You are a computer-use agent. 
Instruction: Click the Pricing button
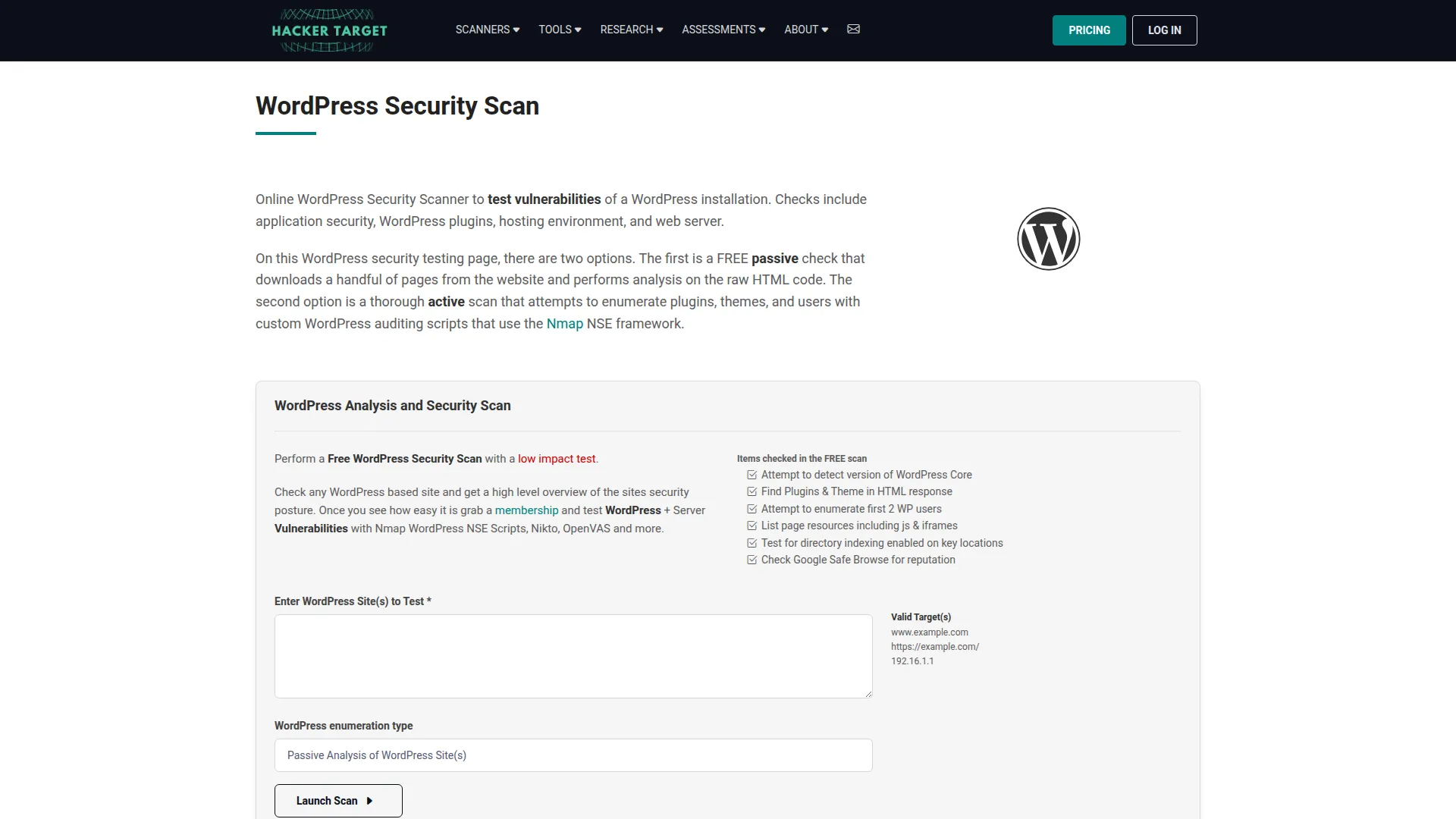coord(1089,30)
